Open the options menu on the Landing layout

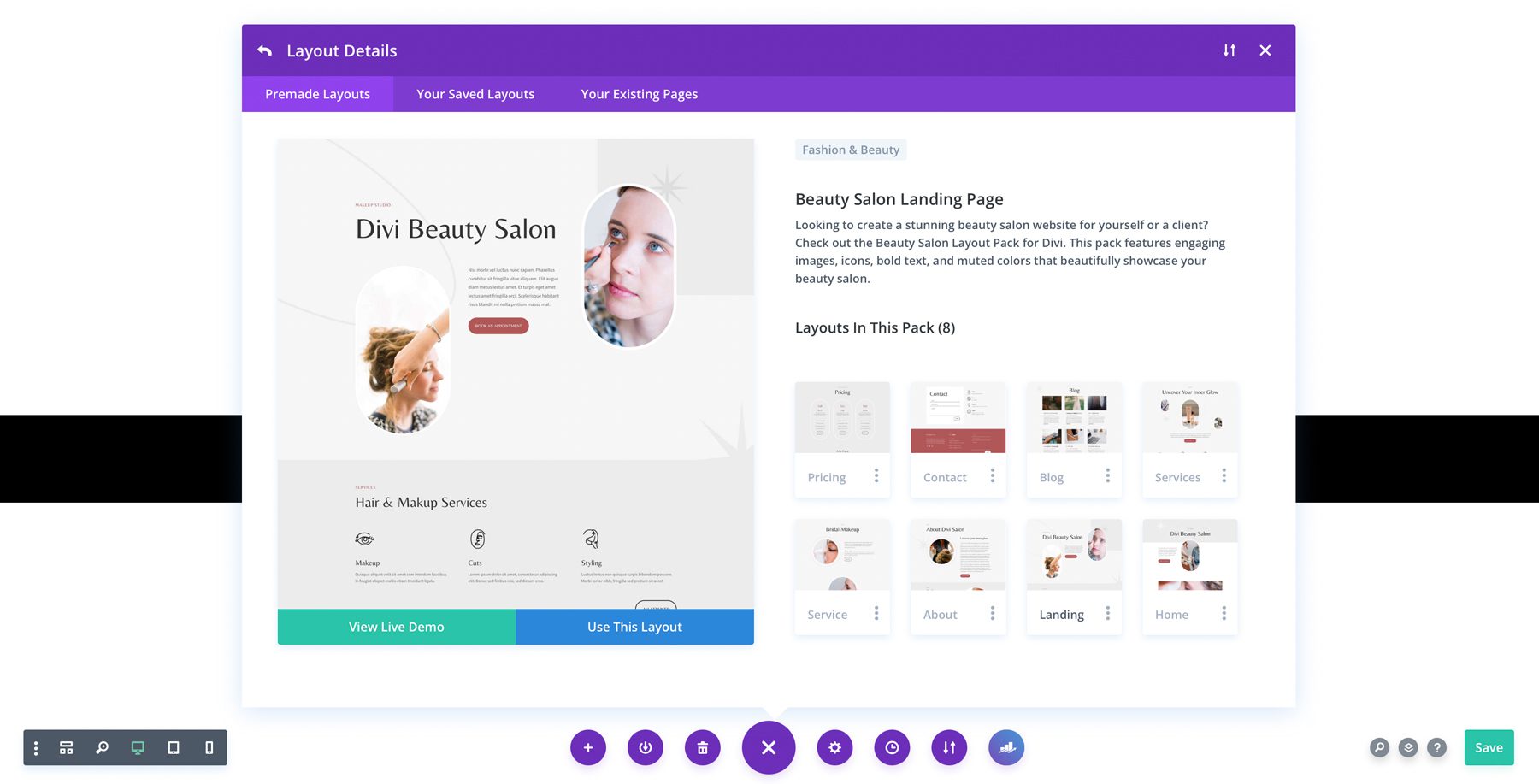point(1108,614)
